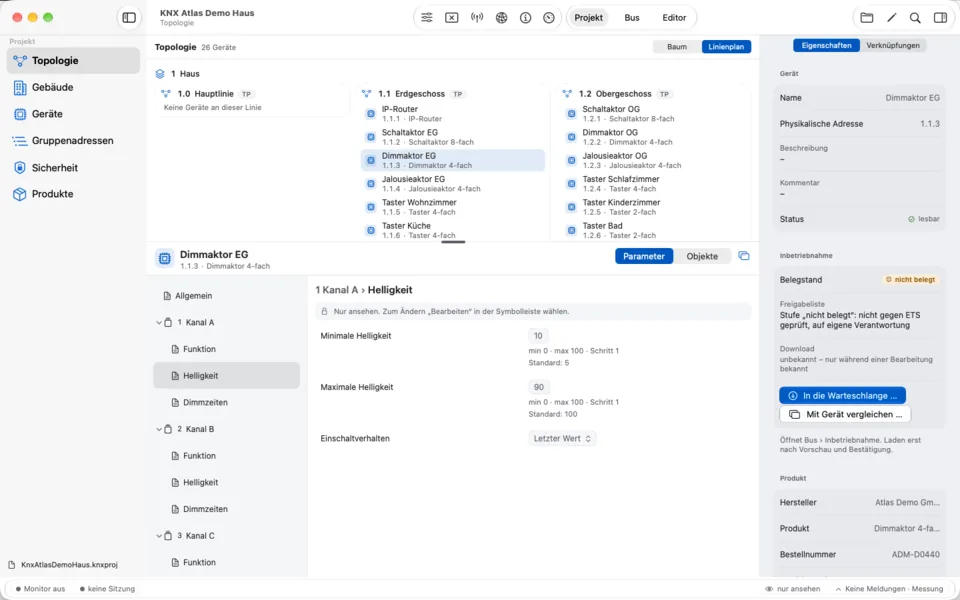Click the pencil Bearbeiten icon
This screenshot has width=960, height=600.
(891, 18)
